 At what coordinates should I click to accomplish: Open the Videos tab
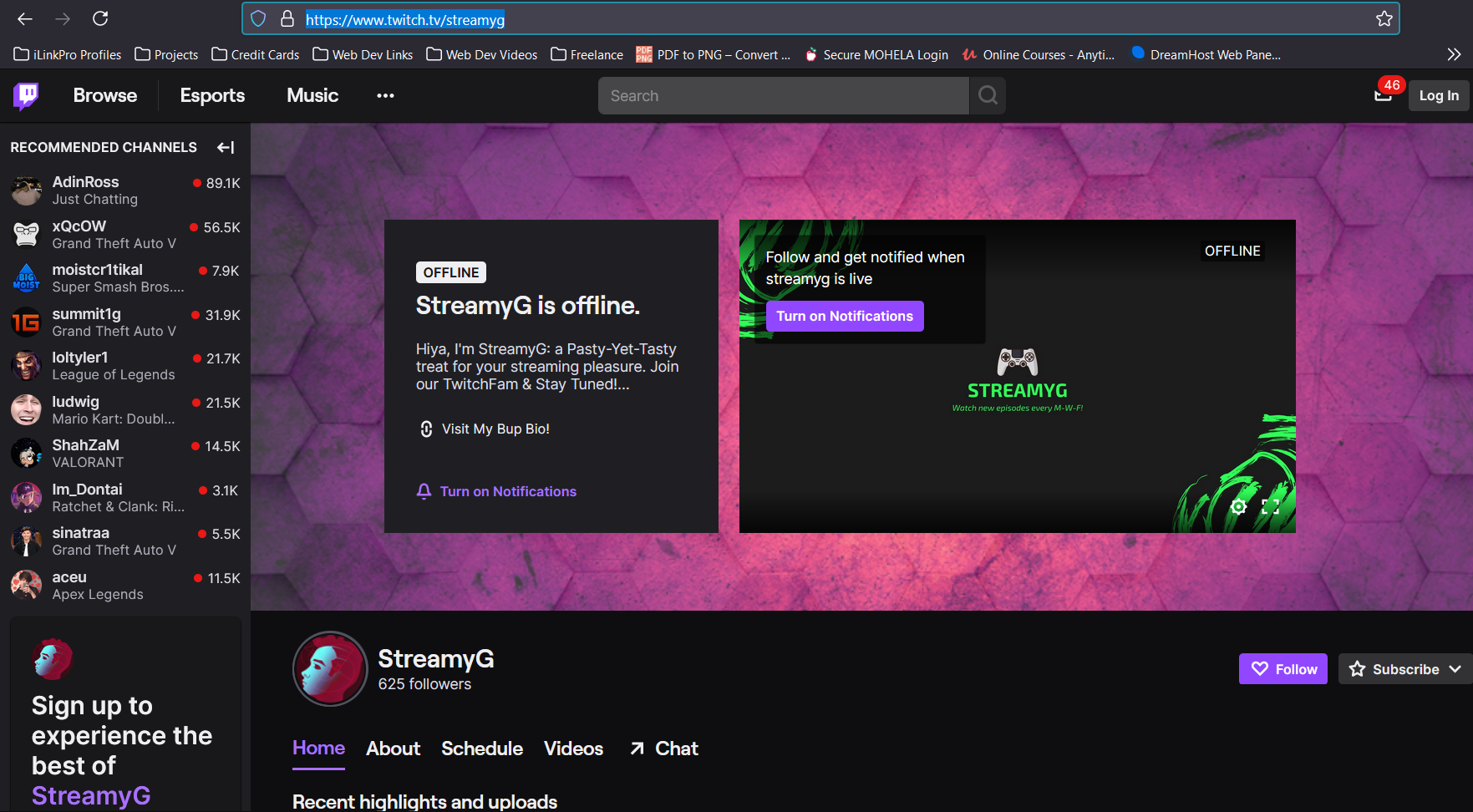(573, 749)
